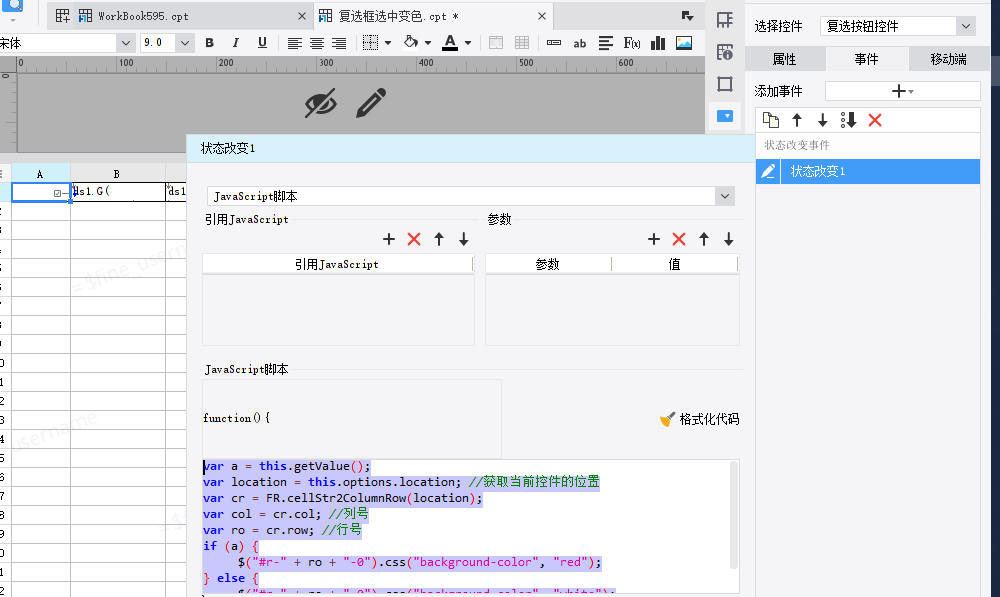Toggle bold formatting in toolbar
This screenshot has width=1000, height=597.
coord(209,43)
